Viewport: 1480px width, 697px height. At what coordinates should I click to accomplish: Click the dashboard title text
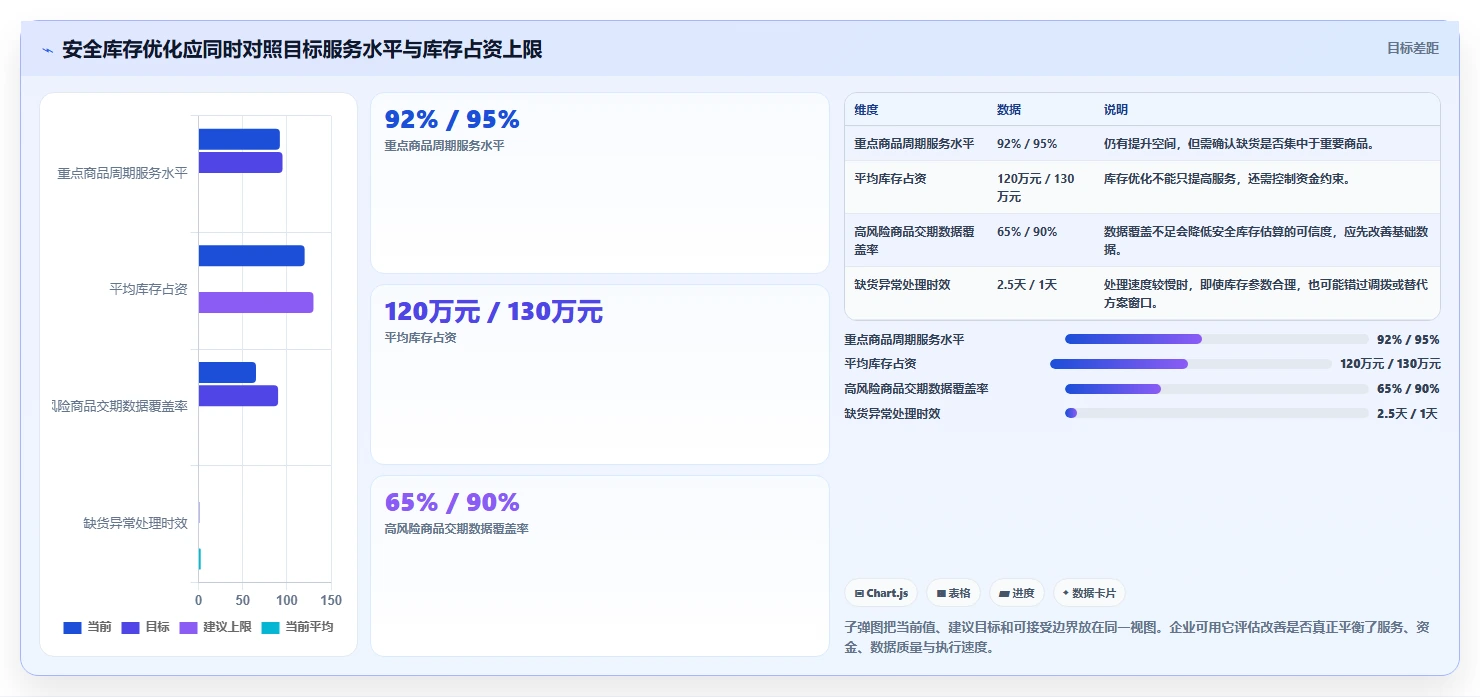click(x=302, y=49)
